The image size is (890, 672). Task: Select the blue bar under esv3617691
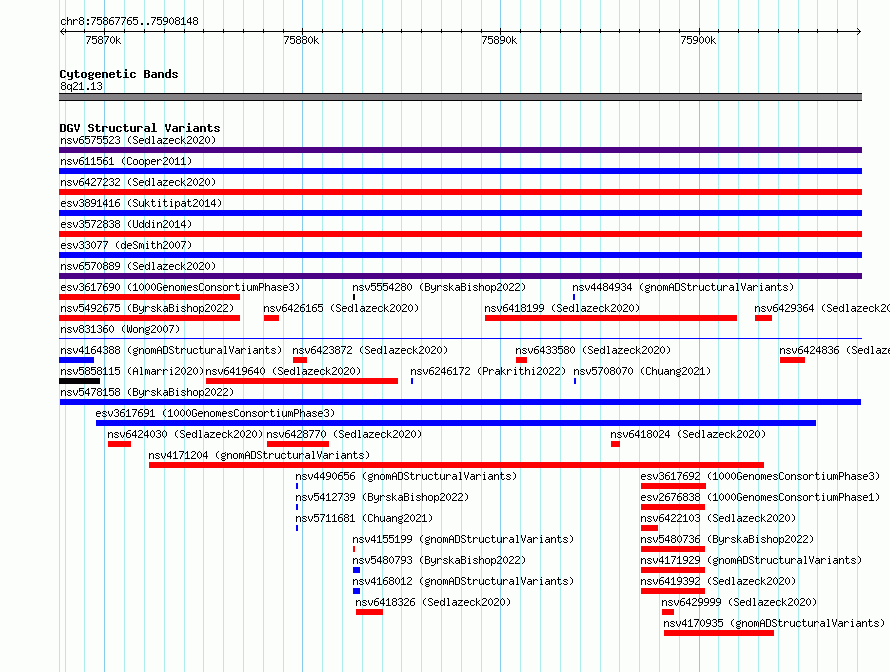click(x=456, y=423)
